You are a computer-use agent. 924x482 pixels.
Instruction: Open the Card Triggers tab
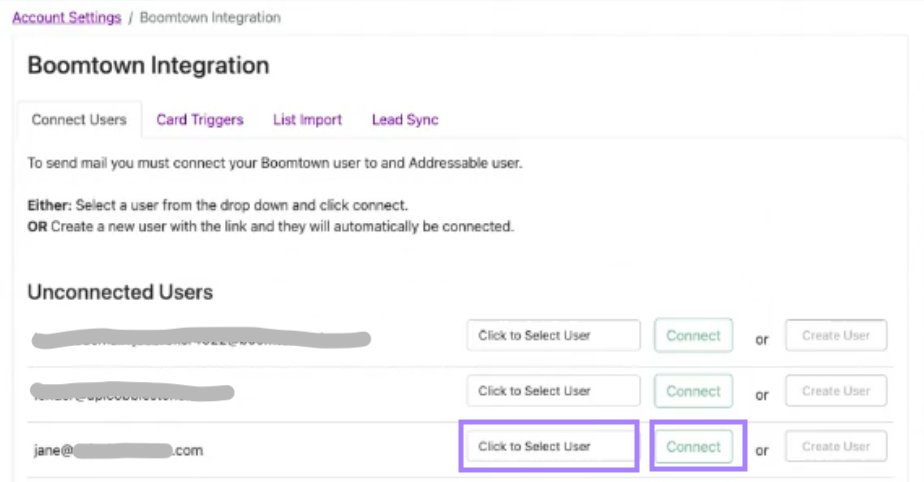(x=200, y=120)
